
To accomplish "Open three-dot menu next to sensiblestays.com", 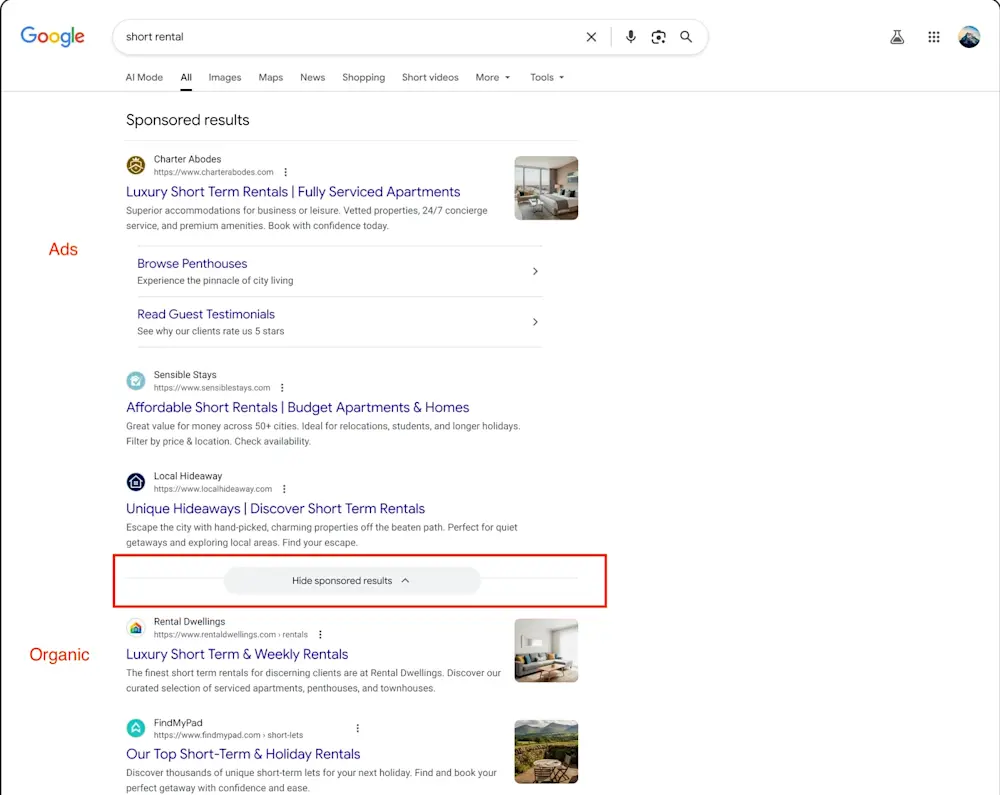I will [282, 388].
